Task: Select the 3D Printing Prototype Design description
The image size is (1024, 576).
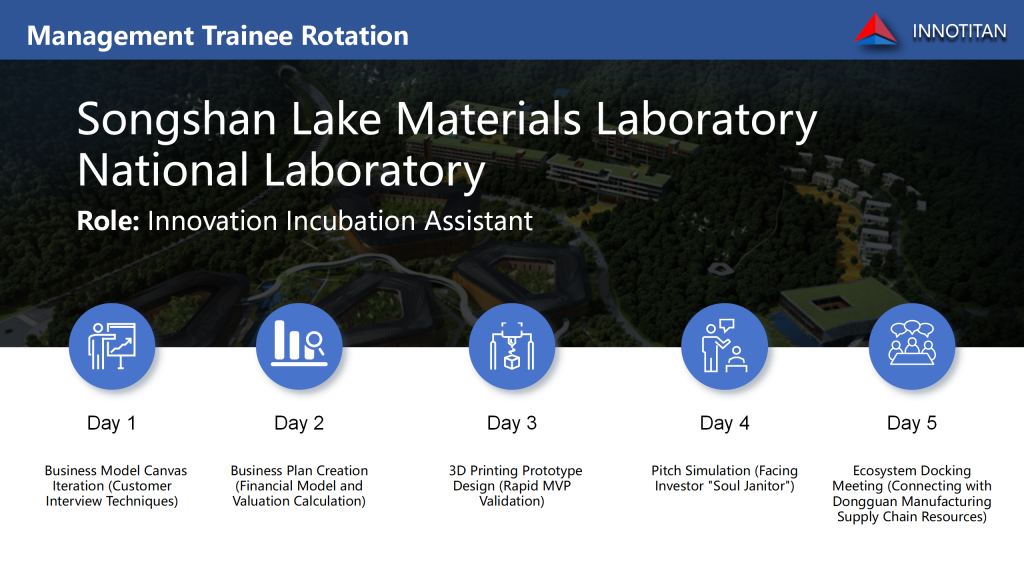Action: [x=515, y=486]
